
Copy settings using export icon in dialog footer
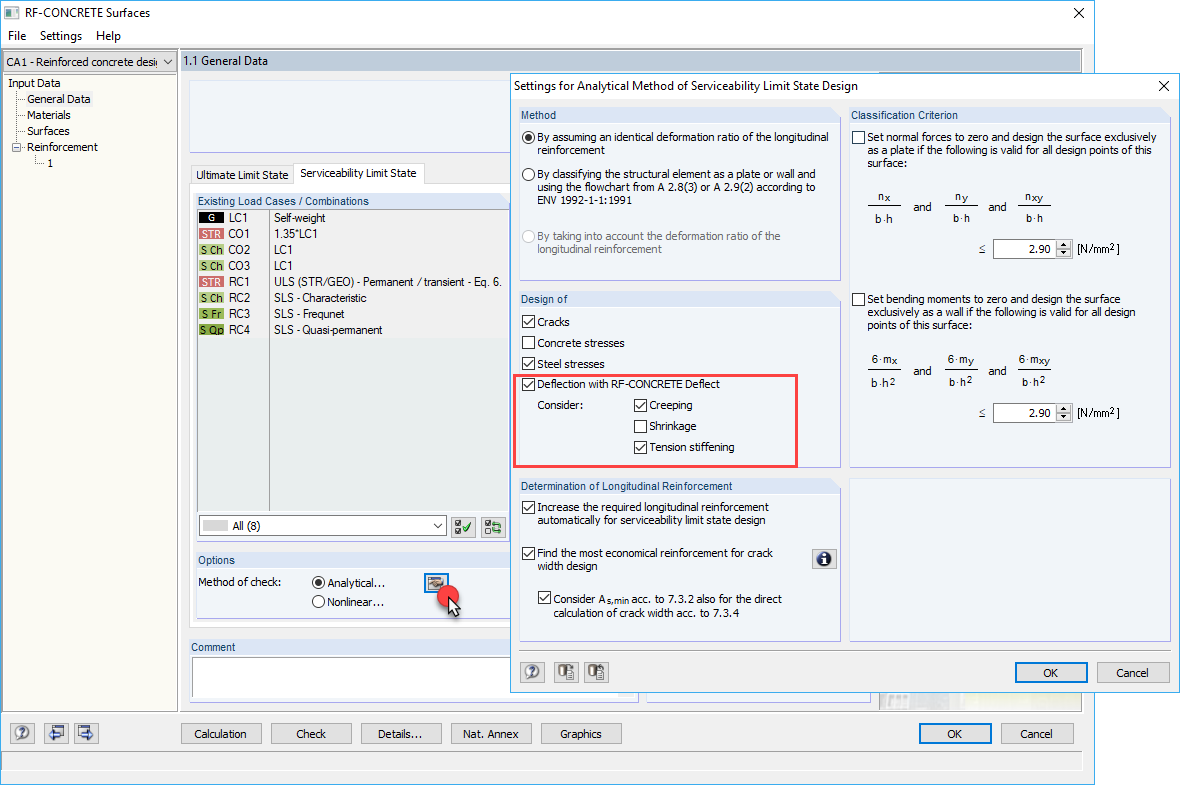coord(565,671)
